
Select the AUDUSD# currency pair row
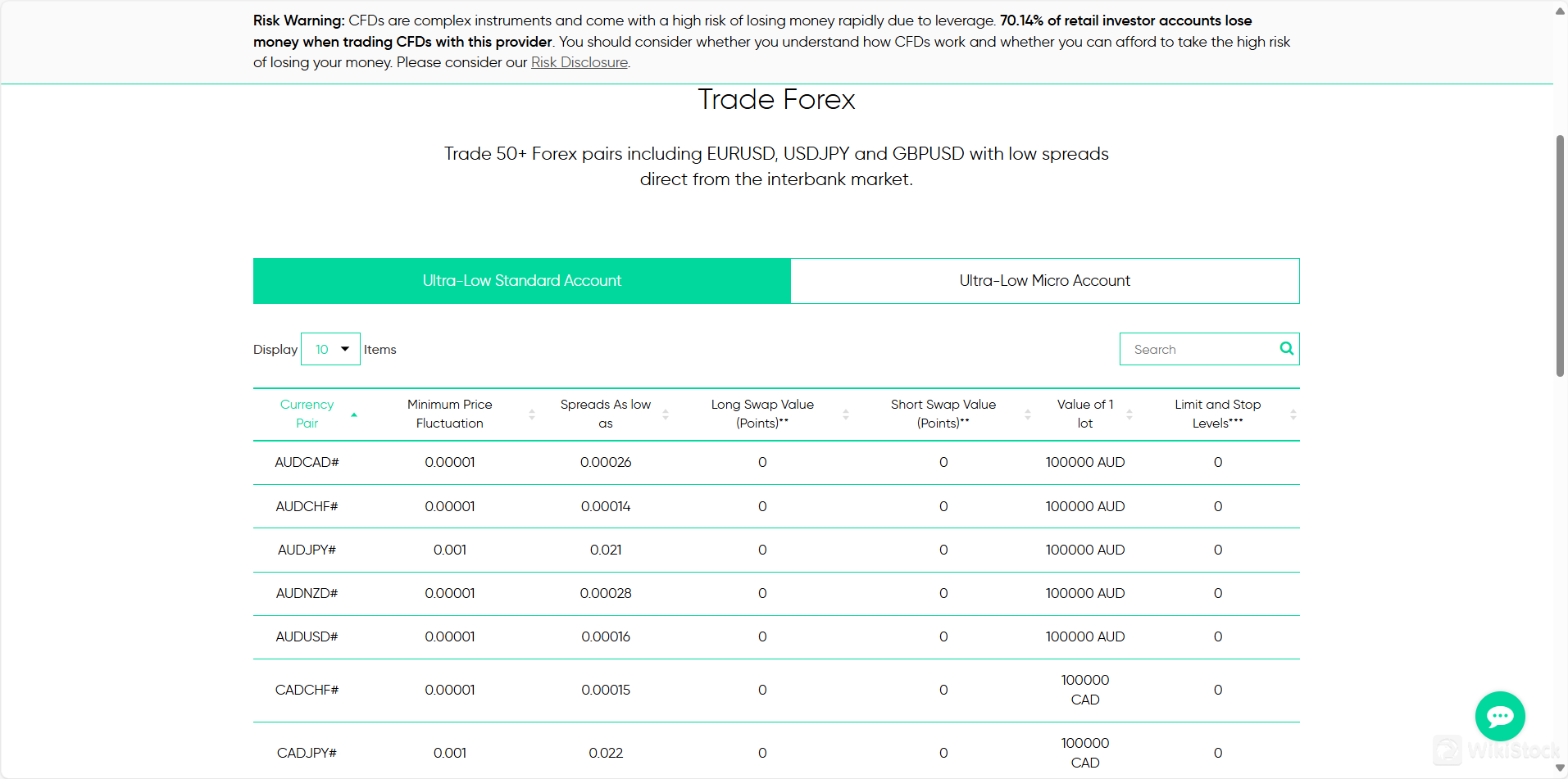click(x=307, y=636)
